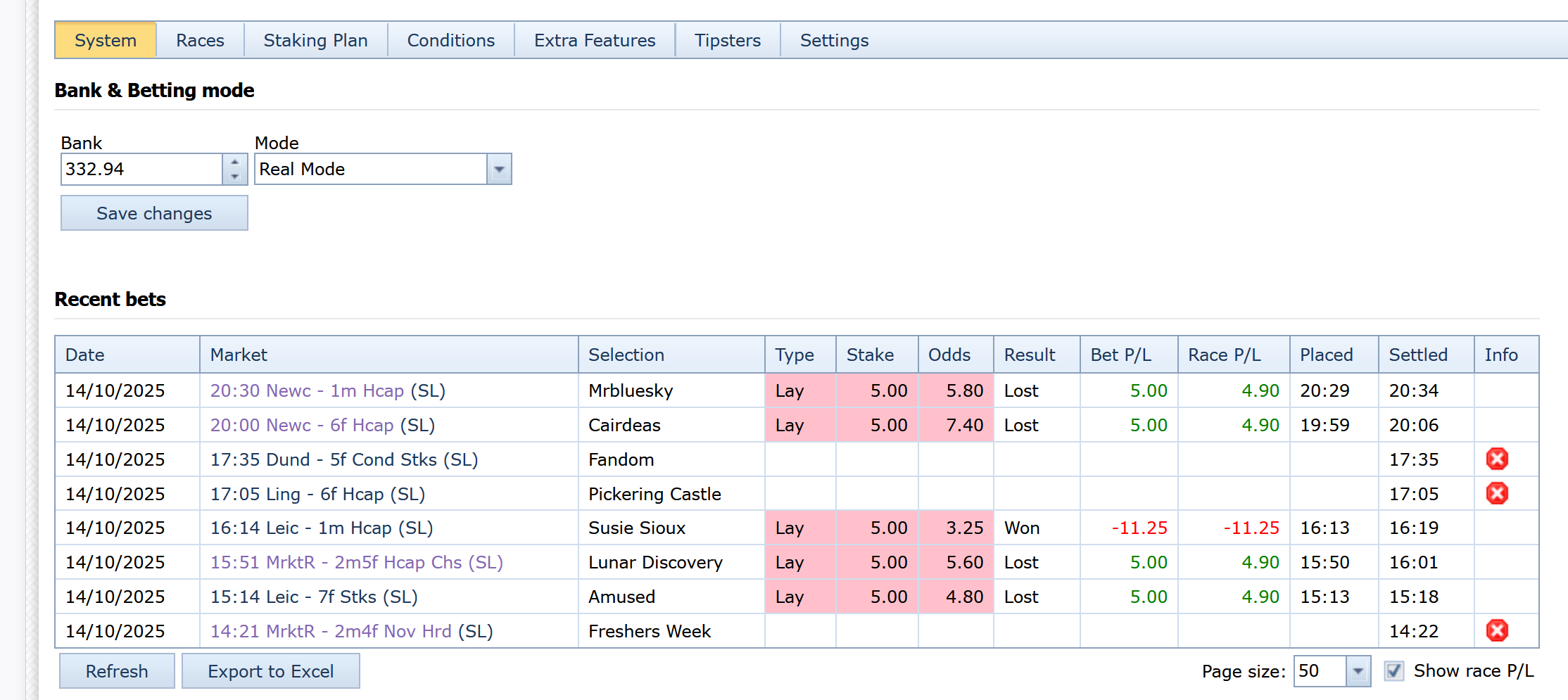Decrease the Bank value with down arrow
The image size is (1568, 700).
tap(235, 177)
